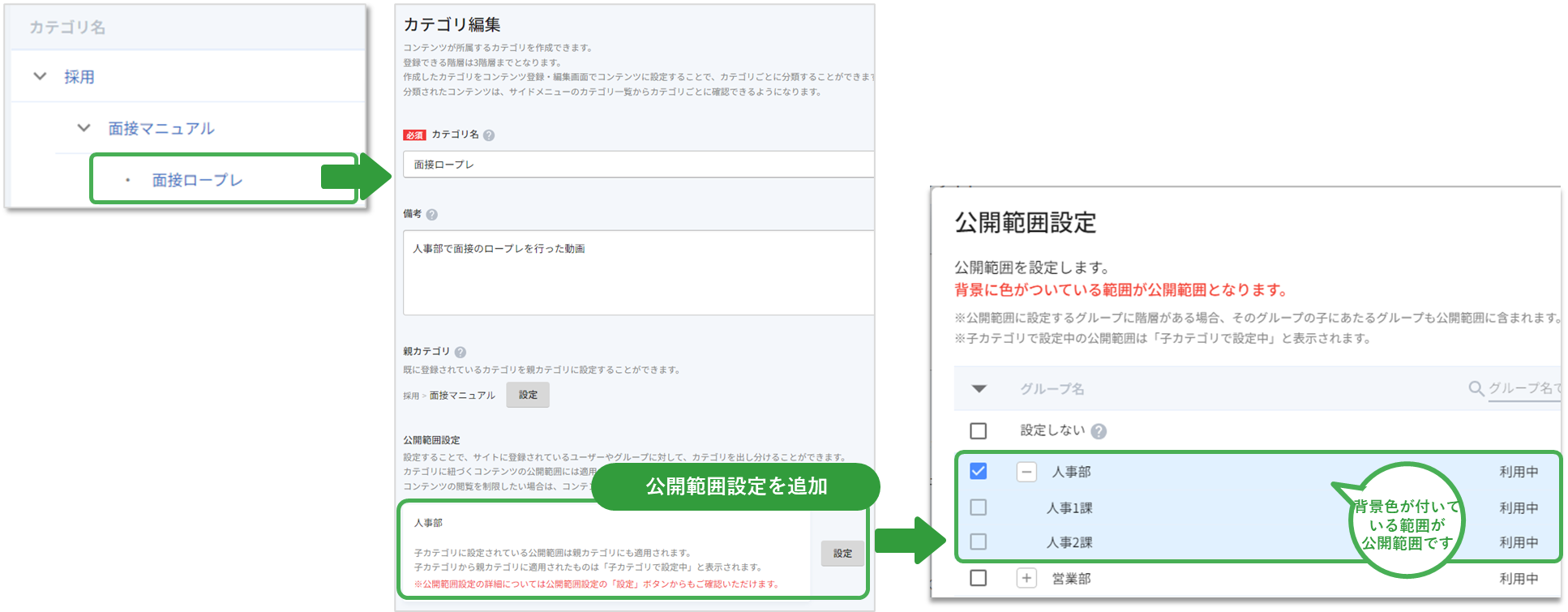
Task: Check the 人事1課 checkbox
Action: click(x=979, y=507)
